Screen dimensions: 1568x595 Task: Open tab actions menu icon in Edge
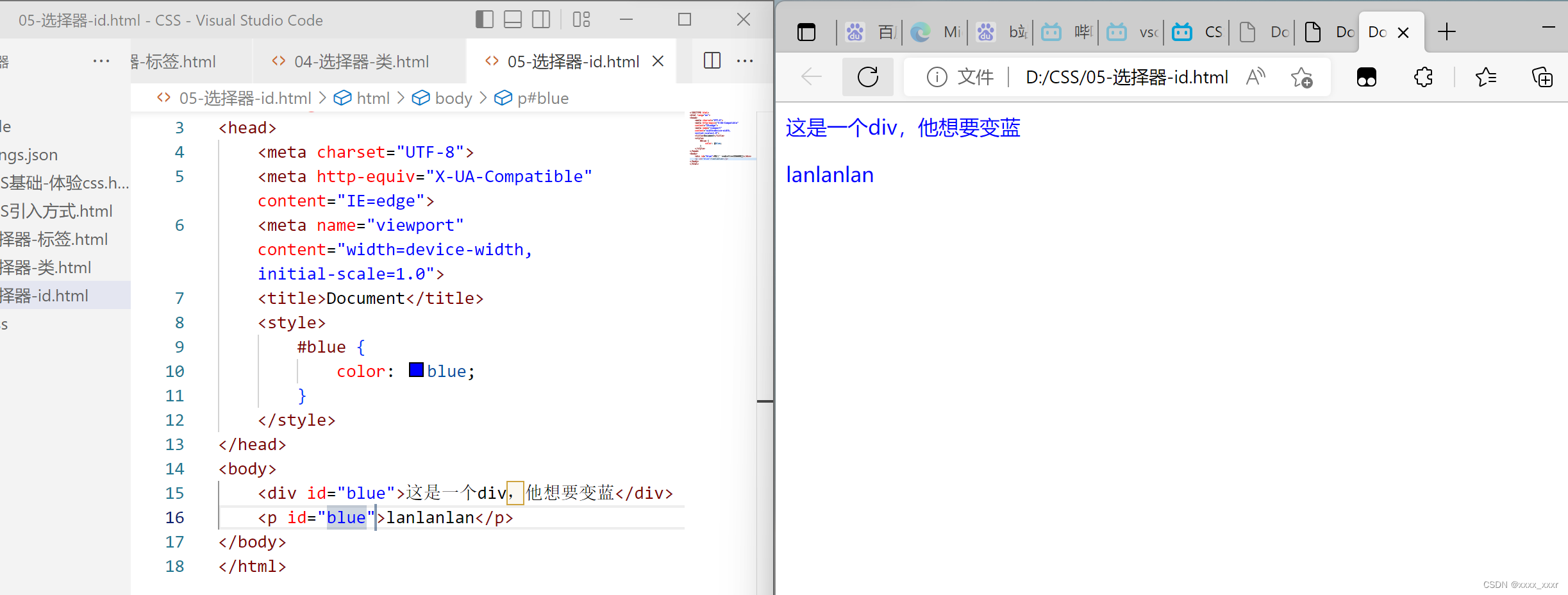(806, 32)
